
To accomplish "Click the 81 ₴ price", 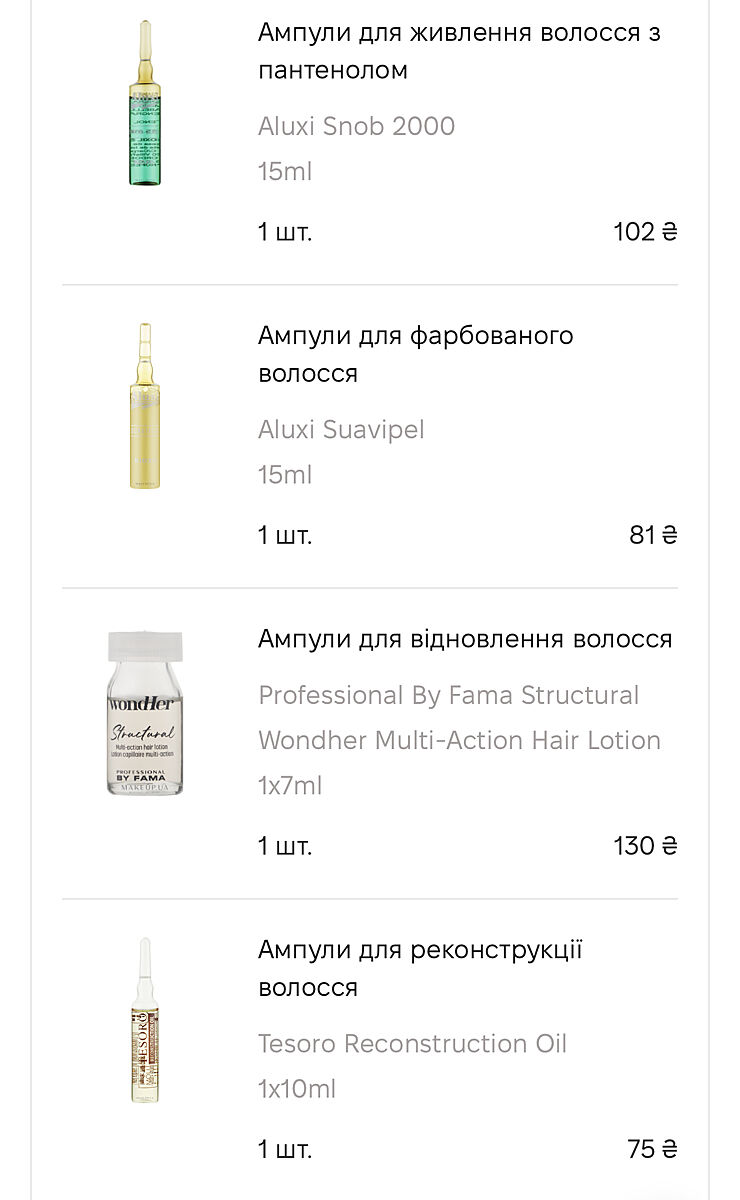I will coord(653,535).
